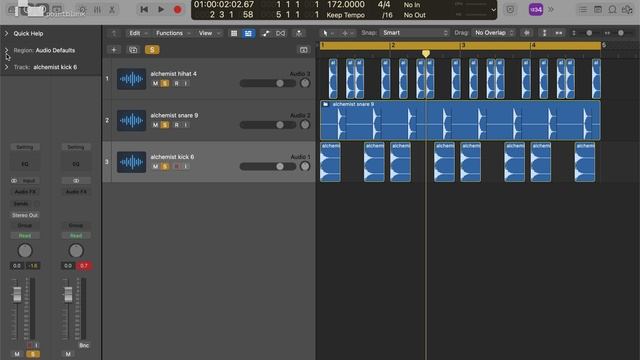Open the View menu in tracks area
This screenshot has height=360, width=640.
point(209,33)
